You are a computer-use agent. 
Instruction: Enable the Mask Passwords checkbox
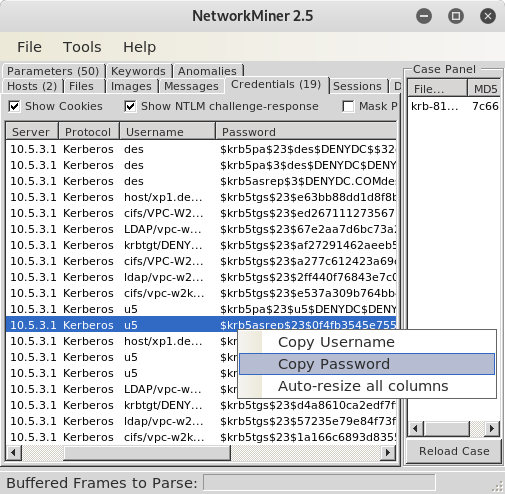tap(348, 106)
